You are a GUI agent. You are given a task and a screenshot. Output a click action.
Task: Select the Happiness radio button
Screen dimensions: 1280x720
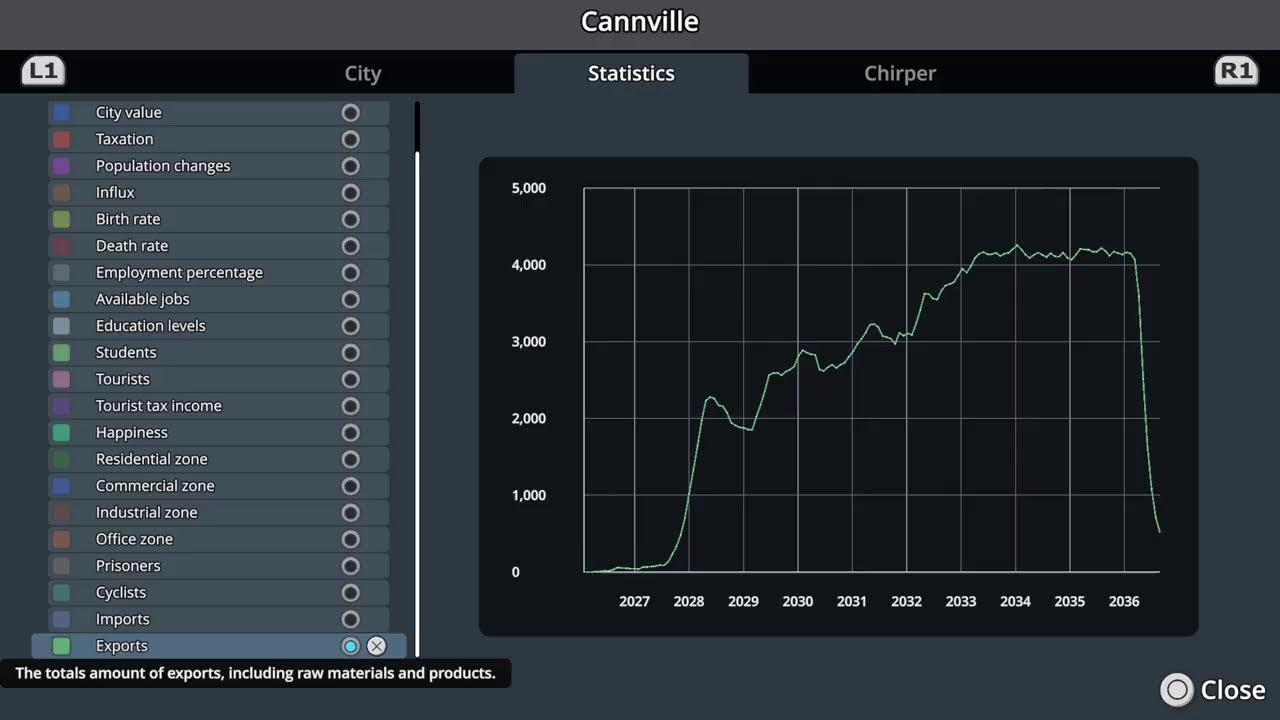coord(350,433)
